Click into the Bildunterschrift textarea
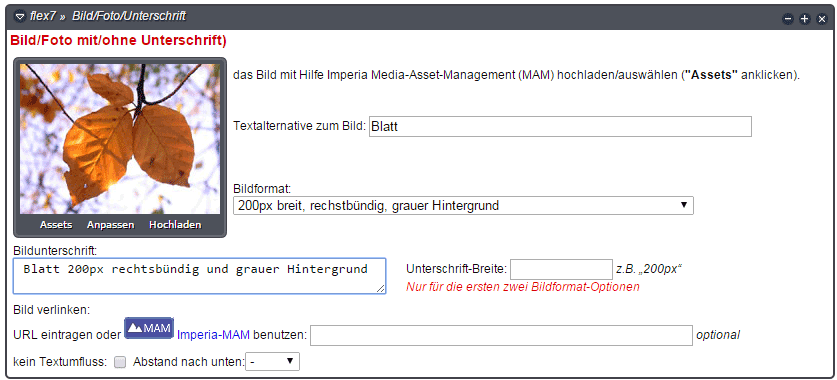The height and width of the screenshot is (380, 837). pyautogui.click(x=200, y=276)
